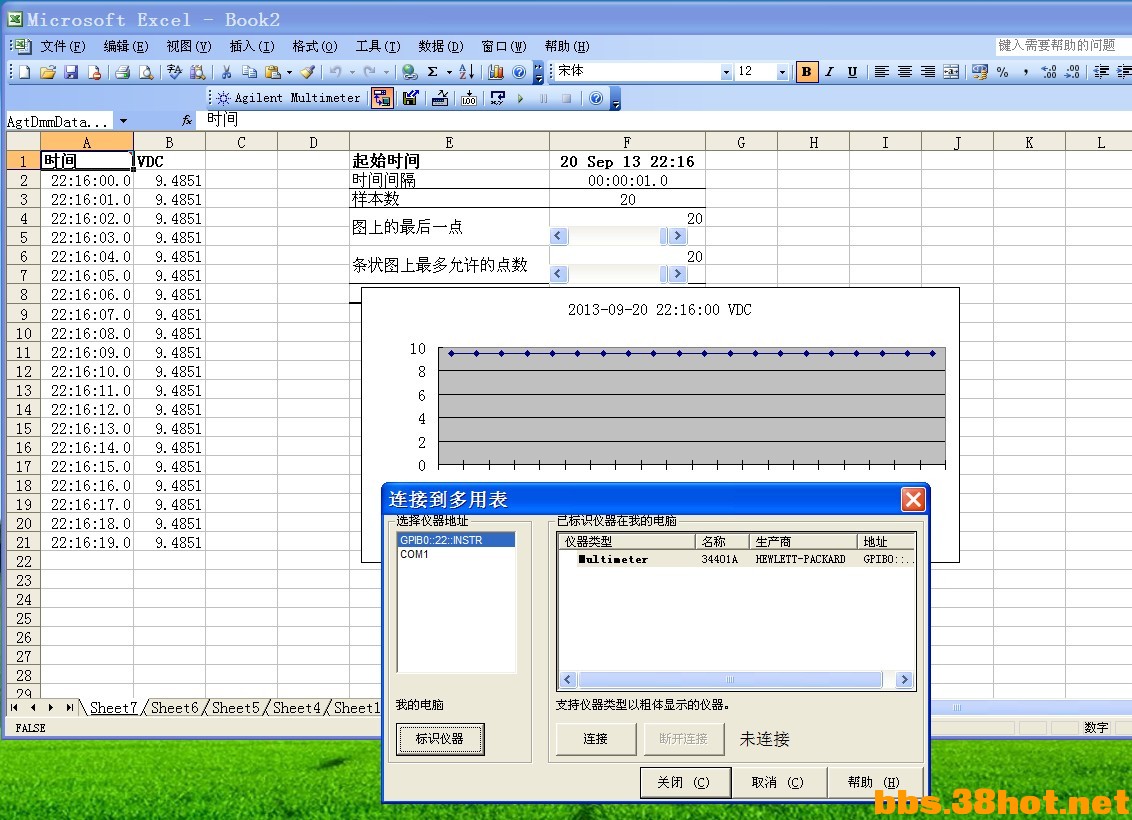Click the 帮助(H) dialog button
The width and height of the screenshot is (1132, 820).
click(x=874, y=782)
